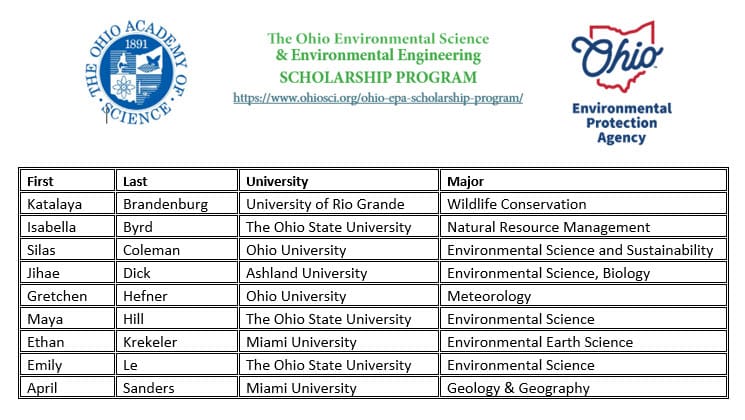Screen dimensions: 745x420
Task: Select the Environmental Earth Science cell
Action: point(583,342)
